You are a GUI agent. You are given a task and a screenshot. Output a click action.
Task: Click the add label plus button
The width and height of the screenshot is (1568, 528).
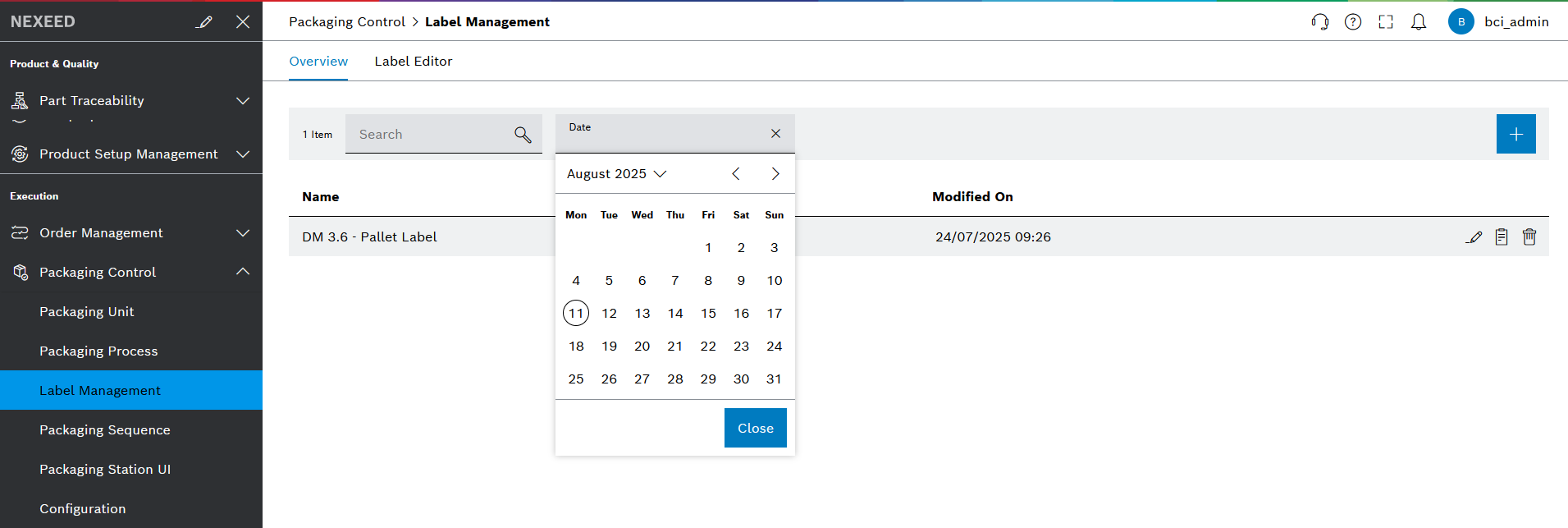pyautogui.click(x=1515, y=133)
